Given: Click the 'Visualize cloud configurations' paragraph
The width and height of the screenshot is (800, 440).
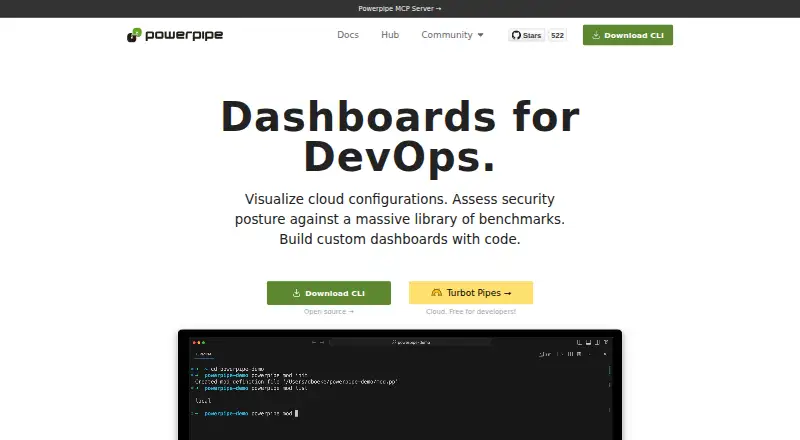Looking at the screenshot, I should [x=400, y=219].
